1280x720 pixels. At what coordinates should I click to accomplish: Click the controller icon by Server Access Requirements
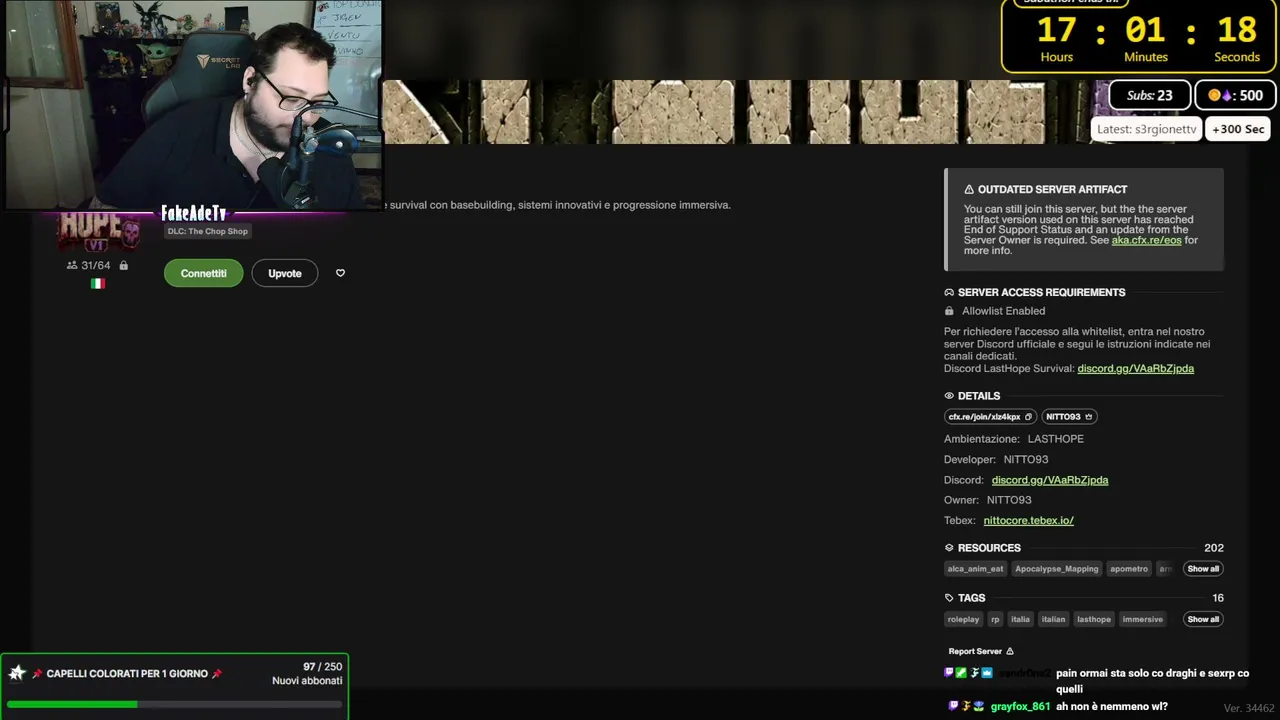tap(949, 292)
